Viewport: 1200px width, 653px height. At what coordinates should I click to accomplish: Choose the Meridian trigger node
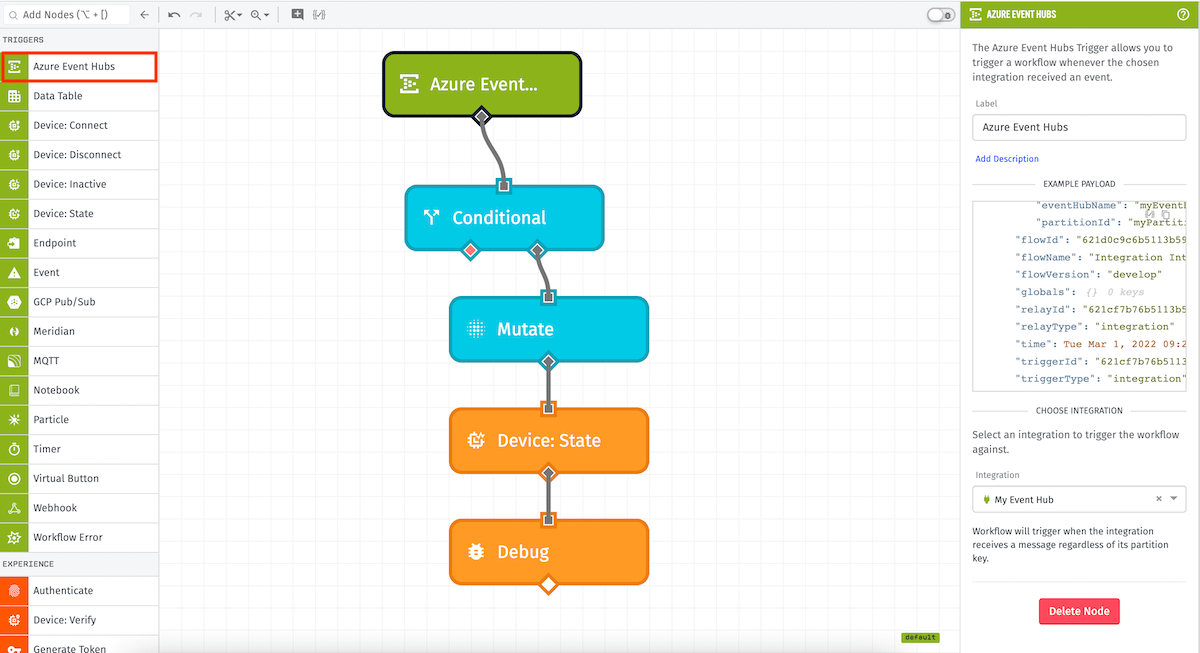click(x=79, y=331)
